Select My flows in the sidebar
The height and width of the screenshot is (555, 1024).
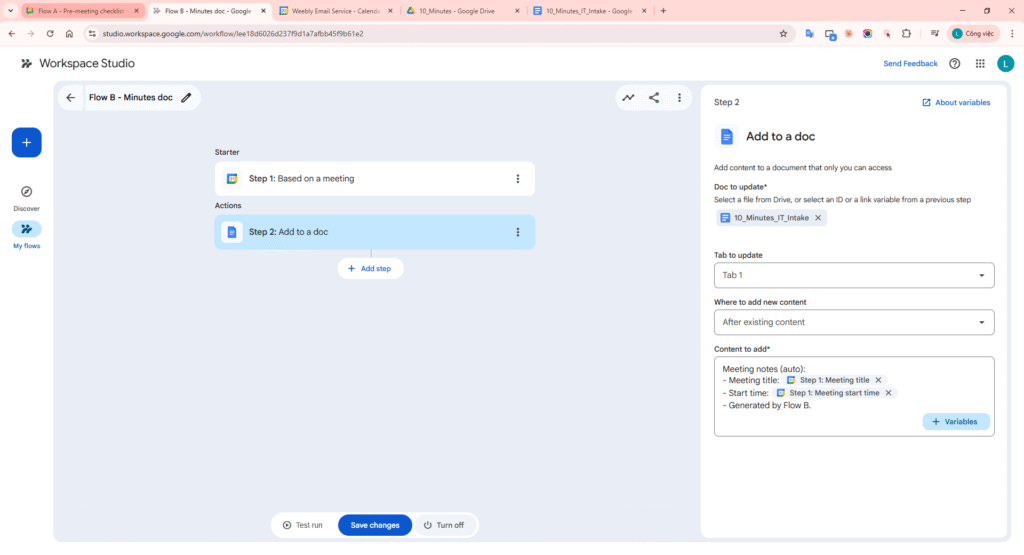click(x=26, y=235)
